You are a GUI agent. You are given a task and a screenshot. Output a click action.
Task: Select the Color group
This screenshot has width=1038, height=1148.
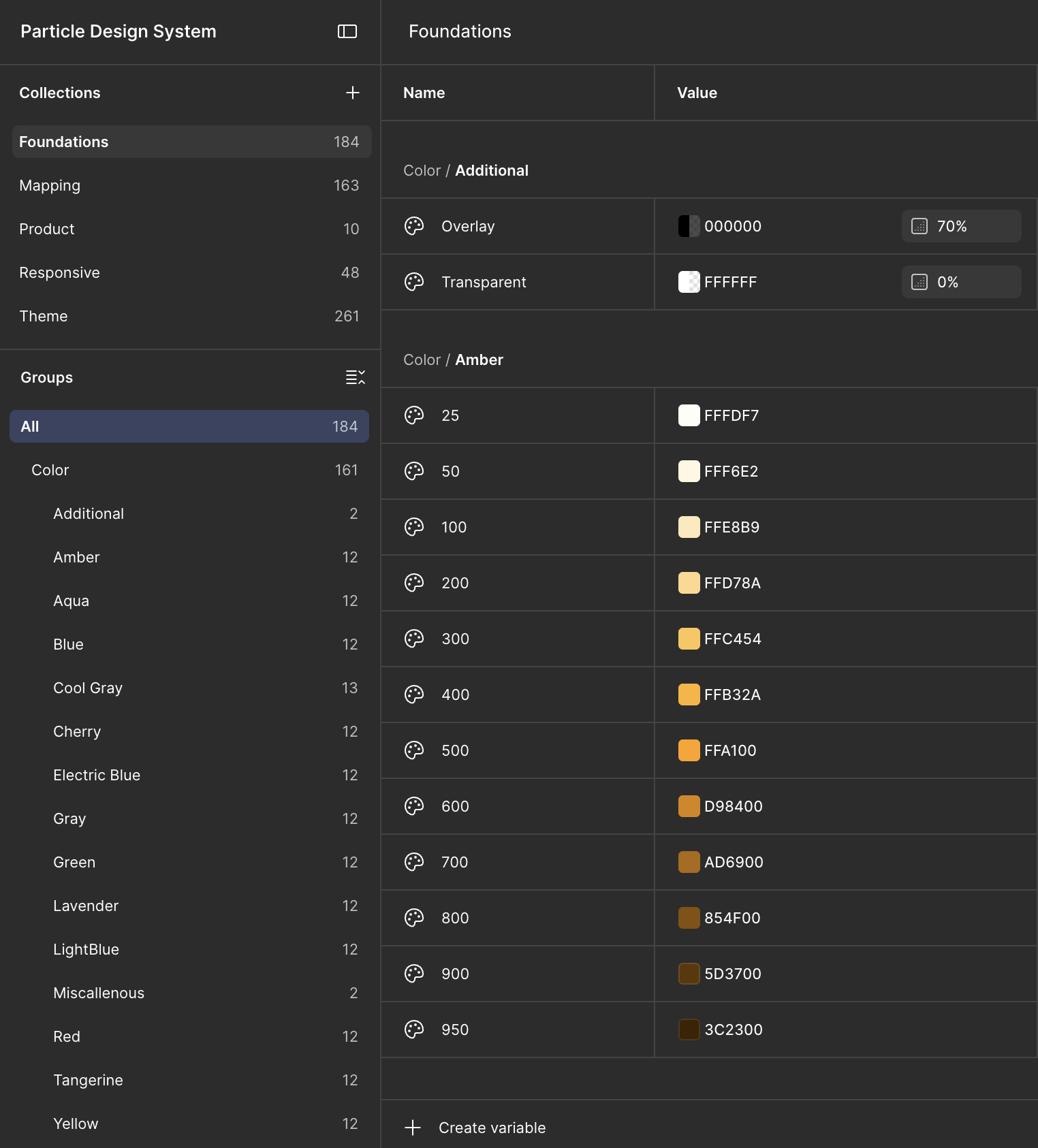189,470
